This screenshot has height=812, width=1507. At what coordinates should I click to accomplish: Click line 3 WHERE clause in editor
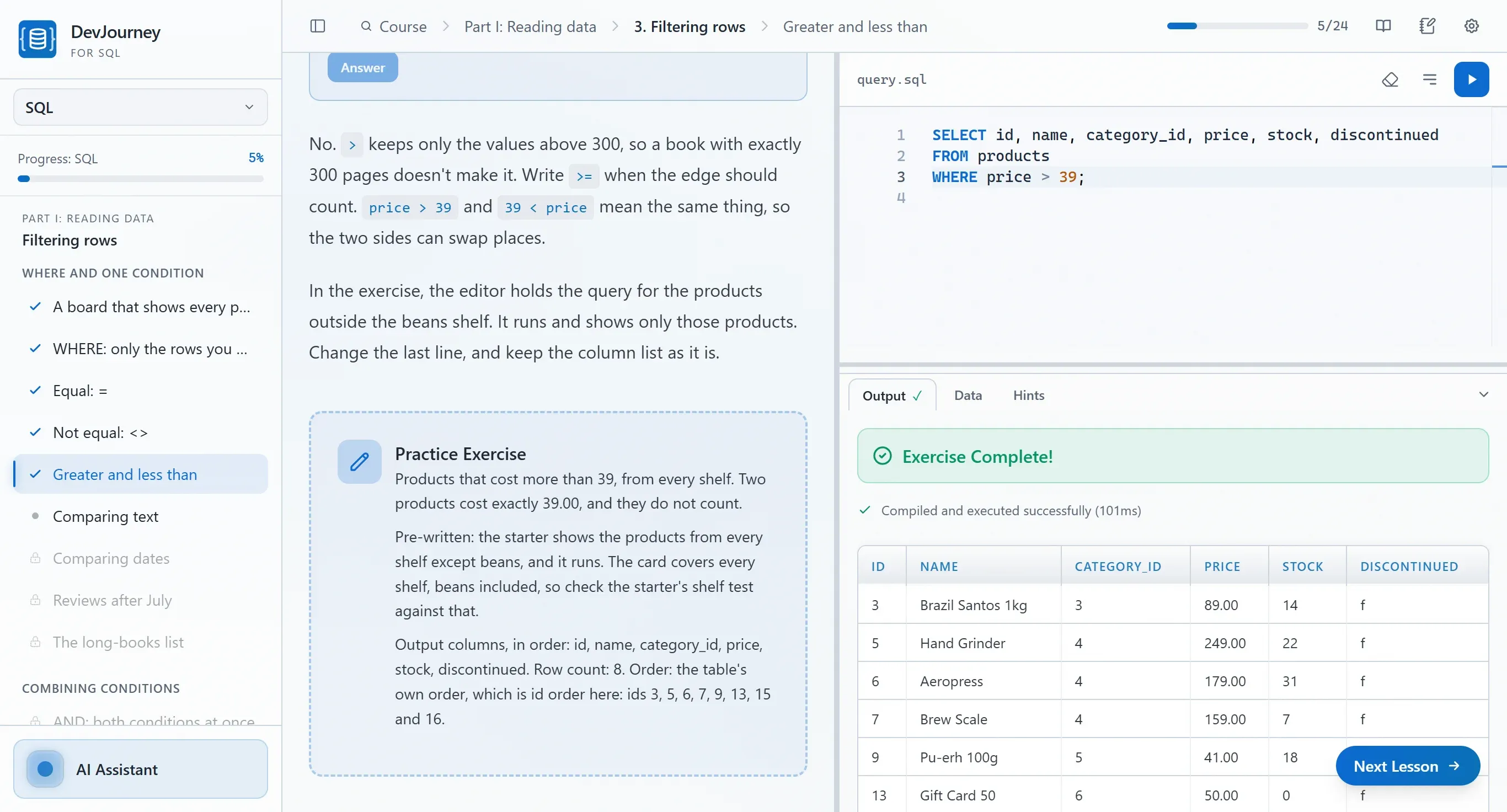point(1008,177)
